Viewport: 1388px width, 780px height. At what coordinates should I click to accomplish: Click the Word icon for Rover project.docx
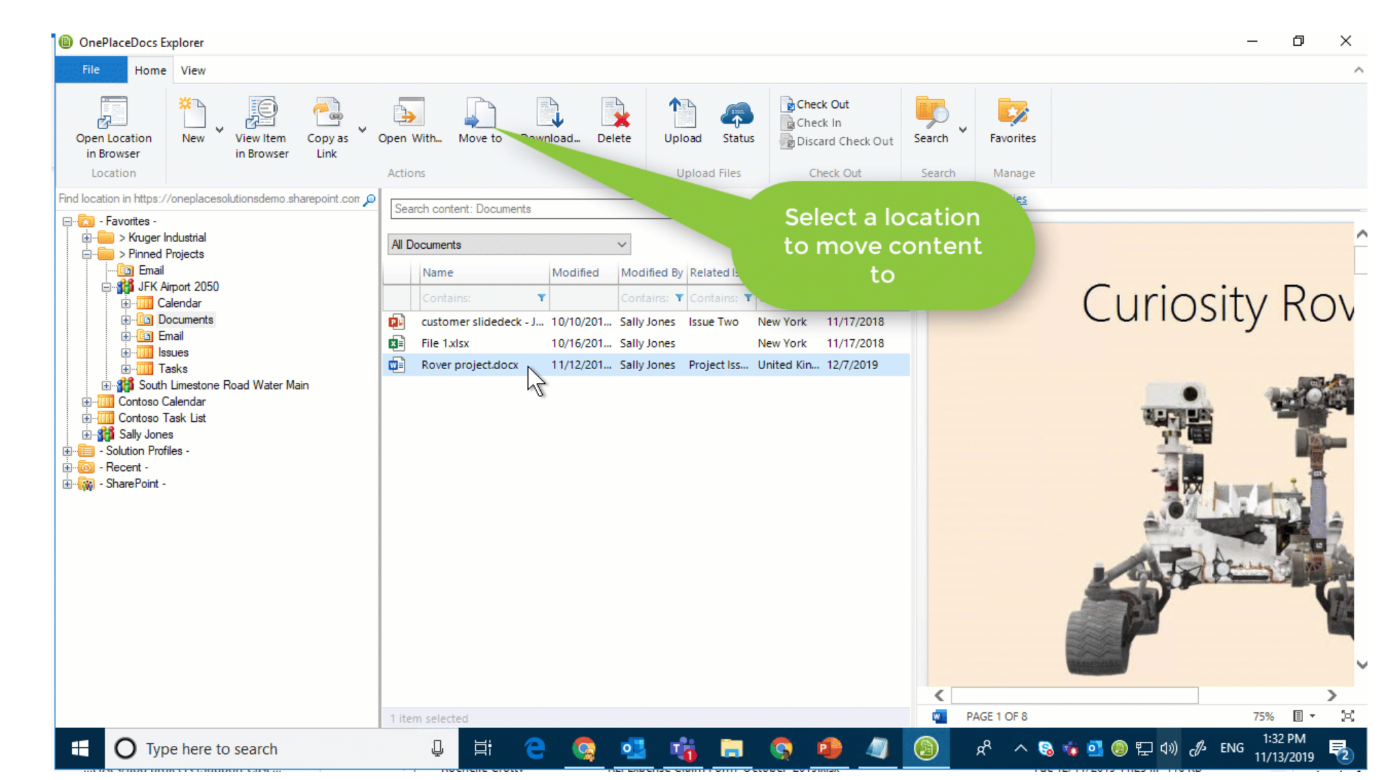point(397,365)
